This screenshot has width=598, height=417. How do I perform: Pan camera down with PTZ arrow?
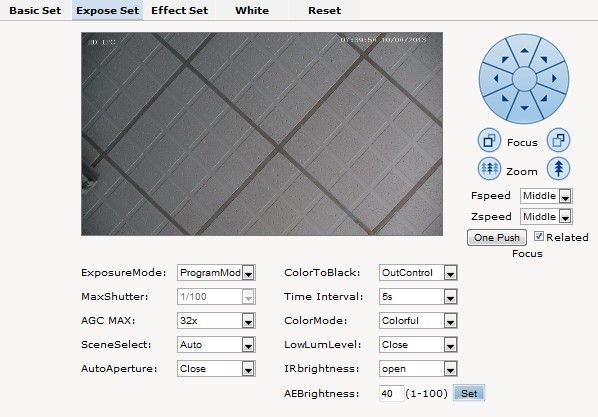524,108
